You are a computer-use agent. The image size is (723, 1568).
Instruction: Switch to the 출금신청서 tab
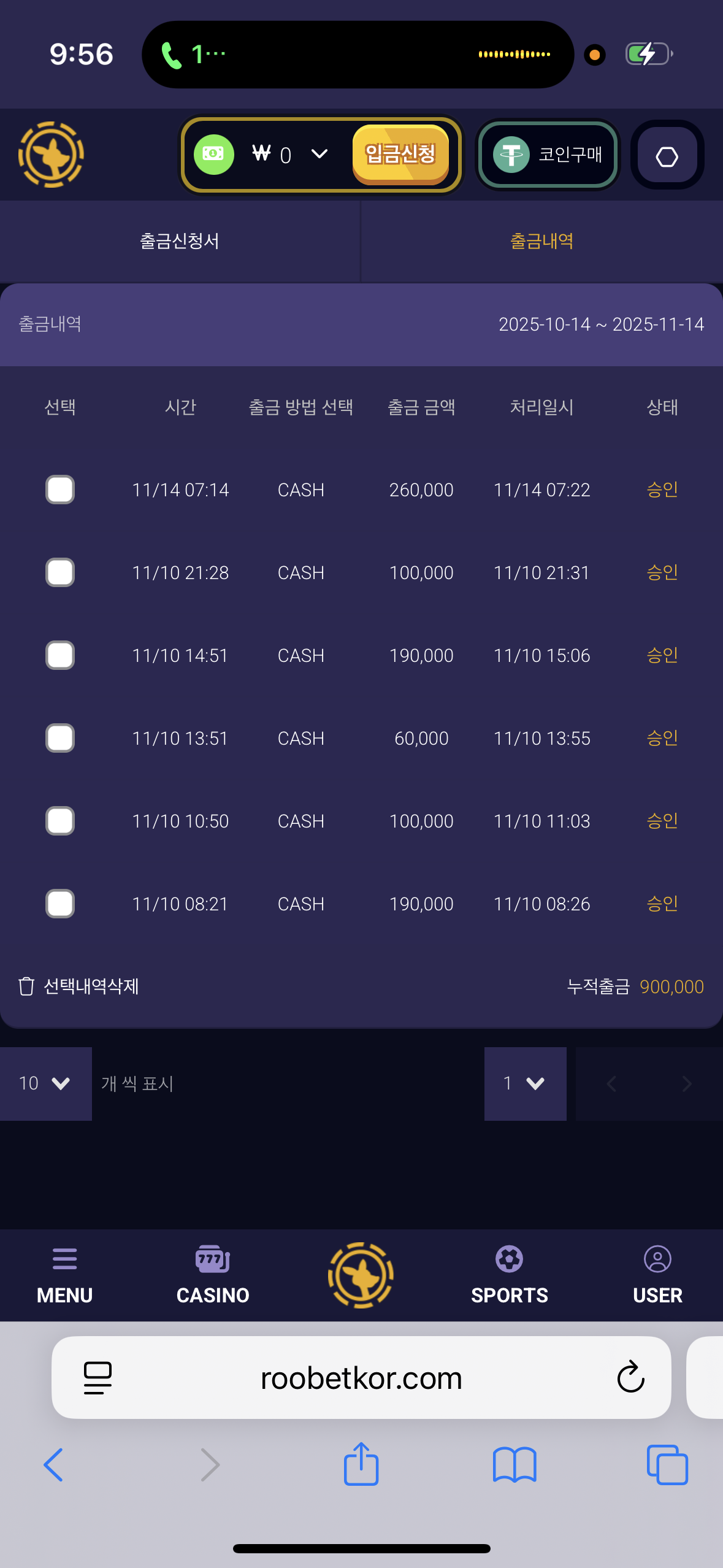pyautogui.click(x=180, y=240)
